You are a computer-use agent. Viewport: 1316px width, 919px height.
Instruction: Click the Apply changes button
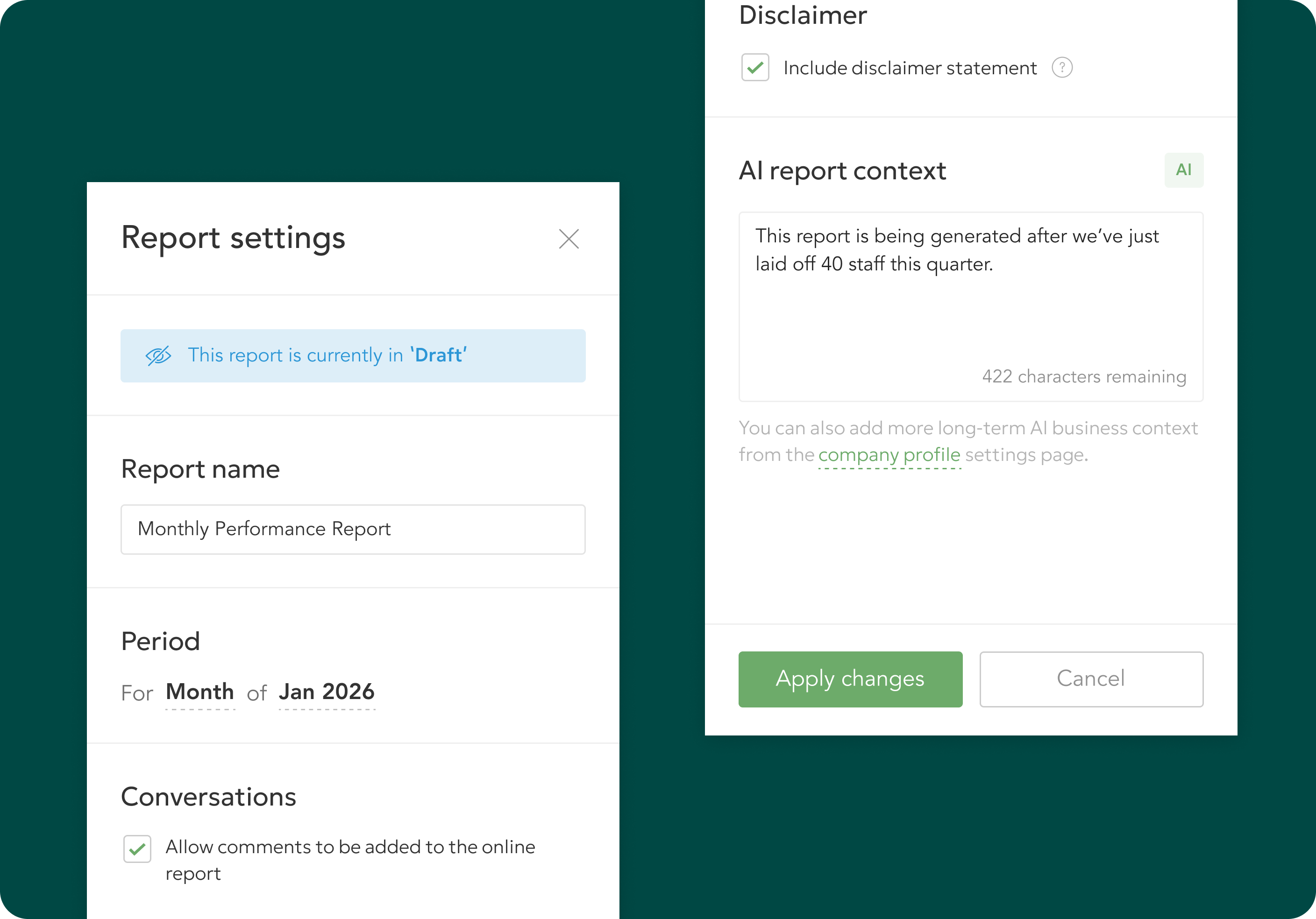(850, 679)
